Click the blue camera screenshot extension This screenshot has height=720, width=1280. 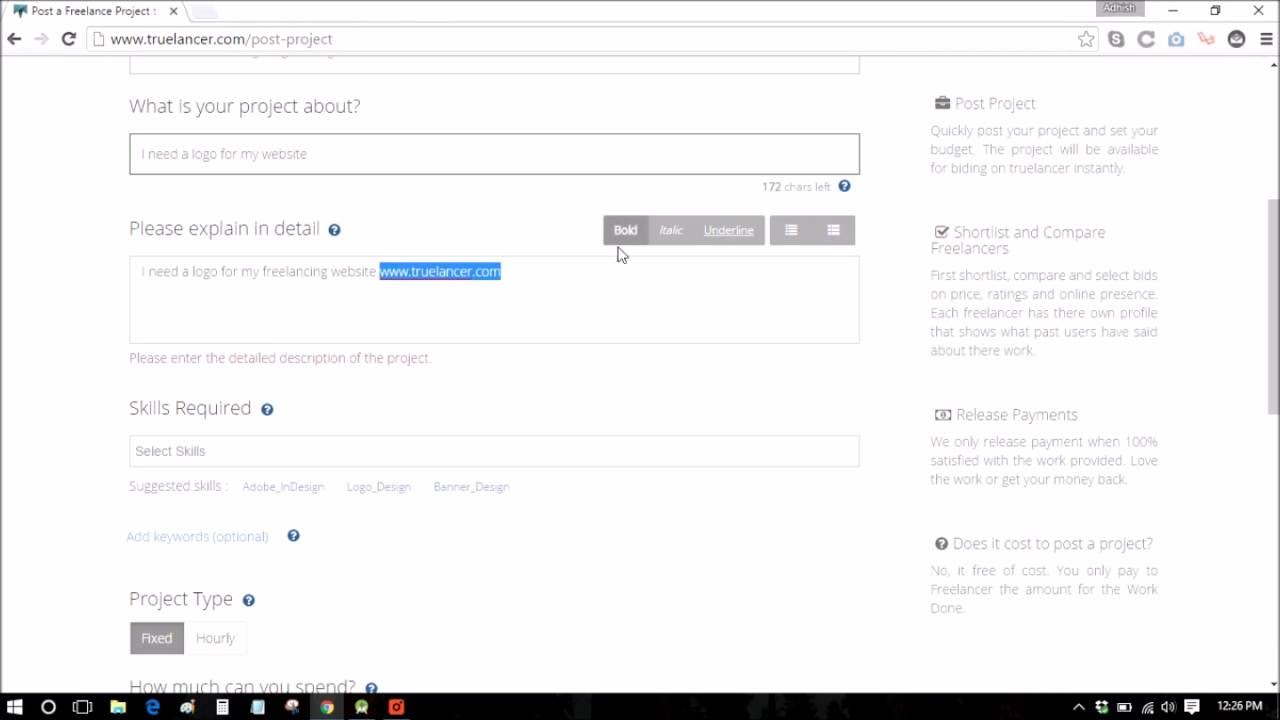pos(1176,39)
